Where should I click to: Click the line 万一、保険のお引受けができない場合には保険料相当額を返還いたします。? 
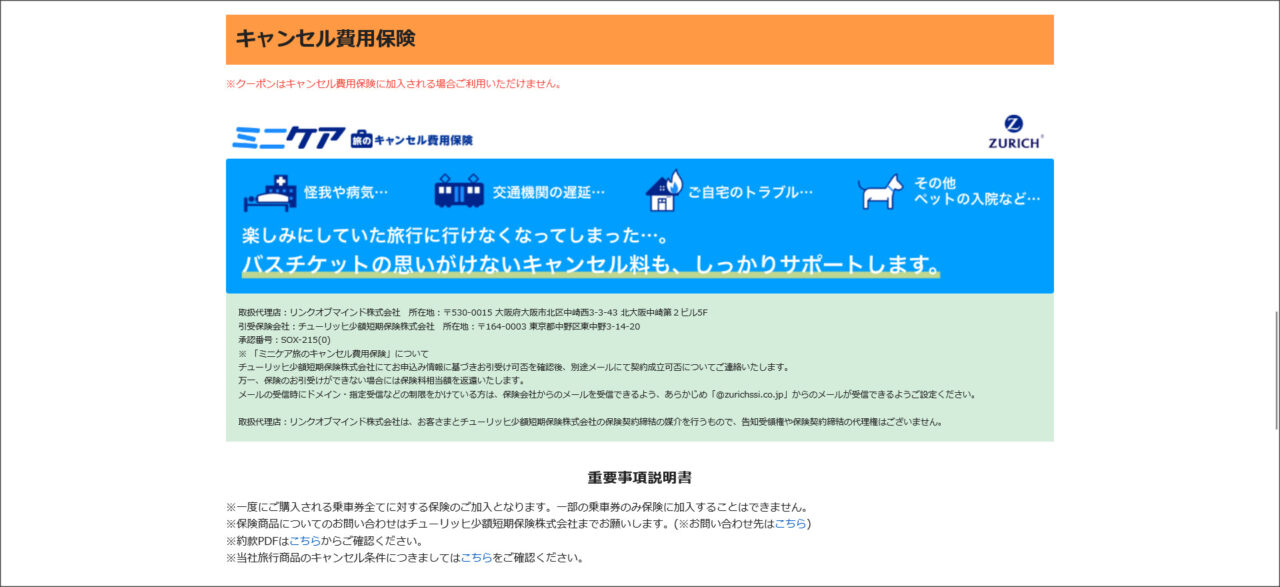[382, 380]
